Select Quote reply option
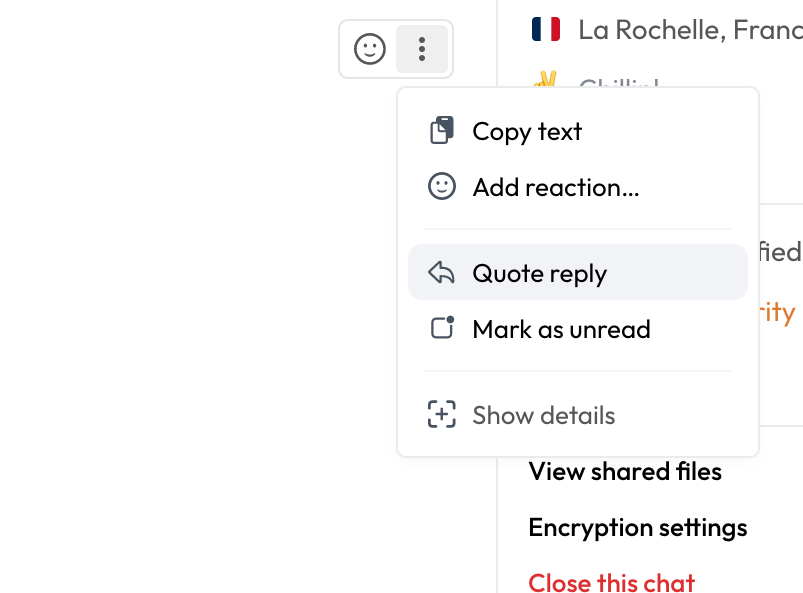Viewport: 803px width, 593px height. [x=539, y=273]
